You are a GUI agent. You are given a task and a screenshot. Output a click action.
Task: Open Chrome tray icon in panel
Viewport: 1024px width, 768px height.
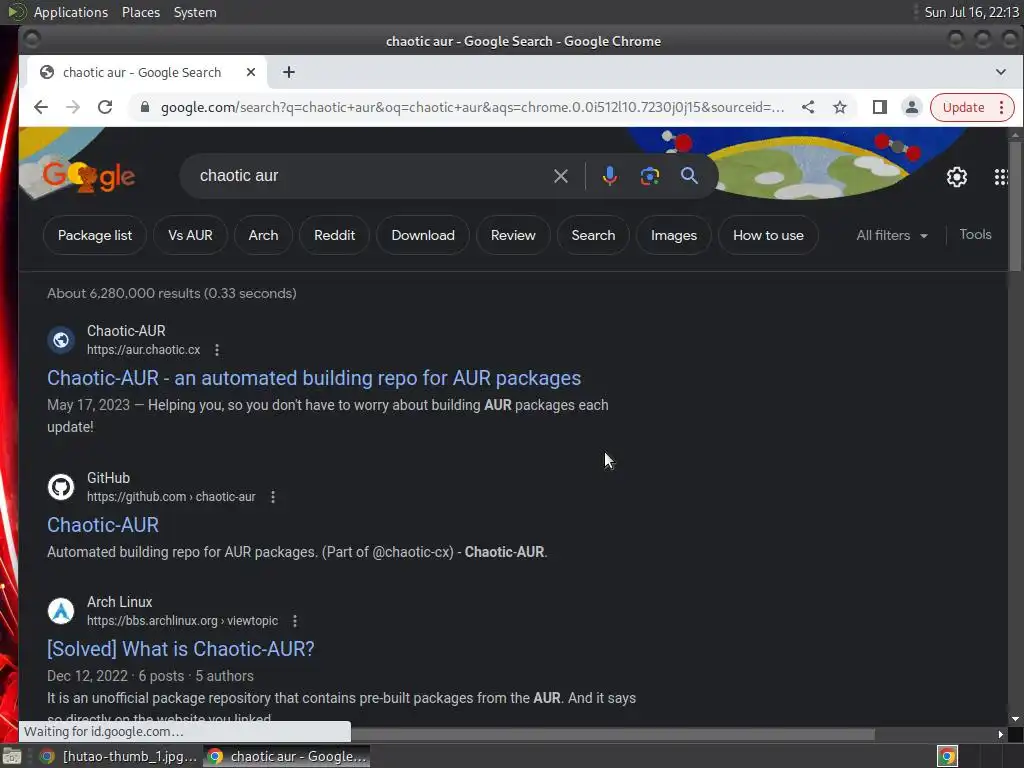tap(948, 756)
